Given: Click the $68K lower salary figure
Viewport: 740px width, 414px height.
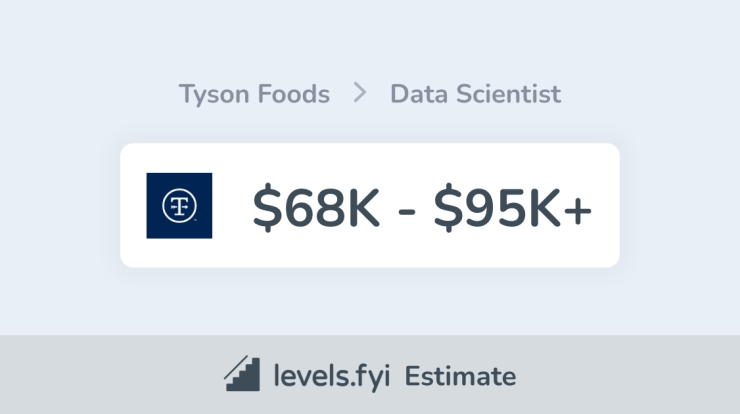Looking at the screenshot, I should pyautogui.click(x=316, y=207).
